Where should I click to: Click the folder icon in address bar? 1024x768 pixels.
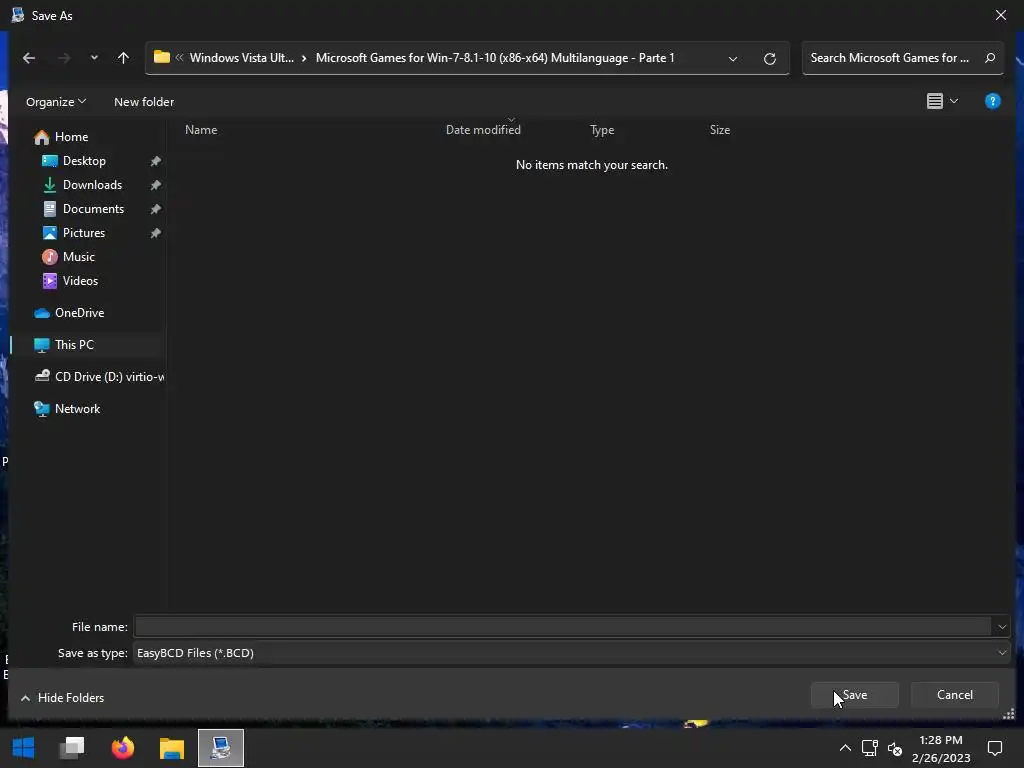click(x=162, y=57)
